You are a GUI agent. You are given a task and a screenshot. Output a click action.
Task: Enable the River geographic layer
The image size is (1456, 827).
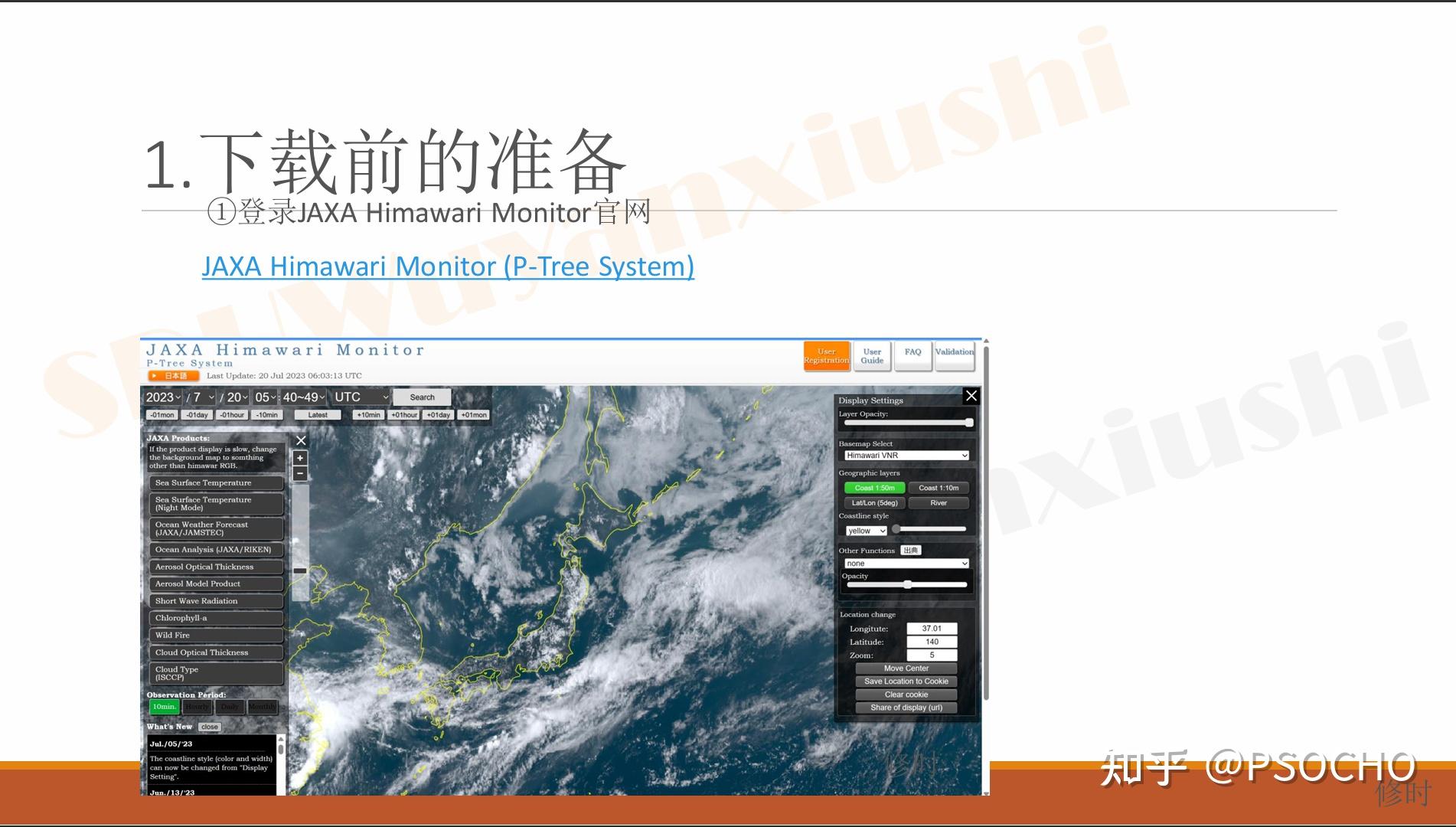coord(939,503)
